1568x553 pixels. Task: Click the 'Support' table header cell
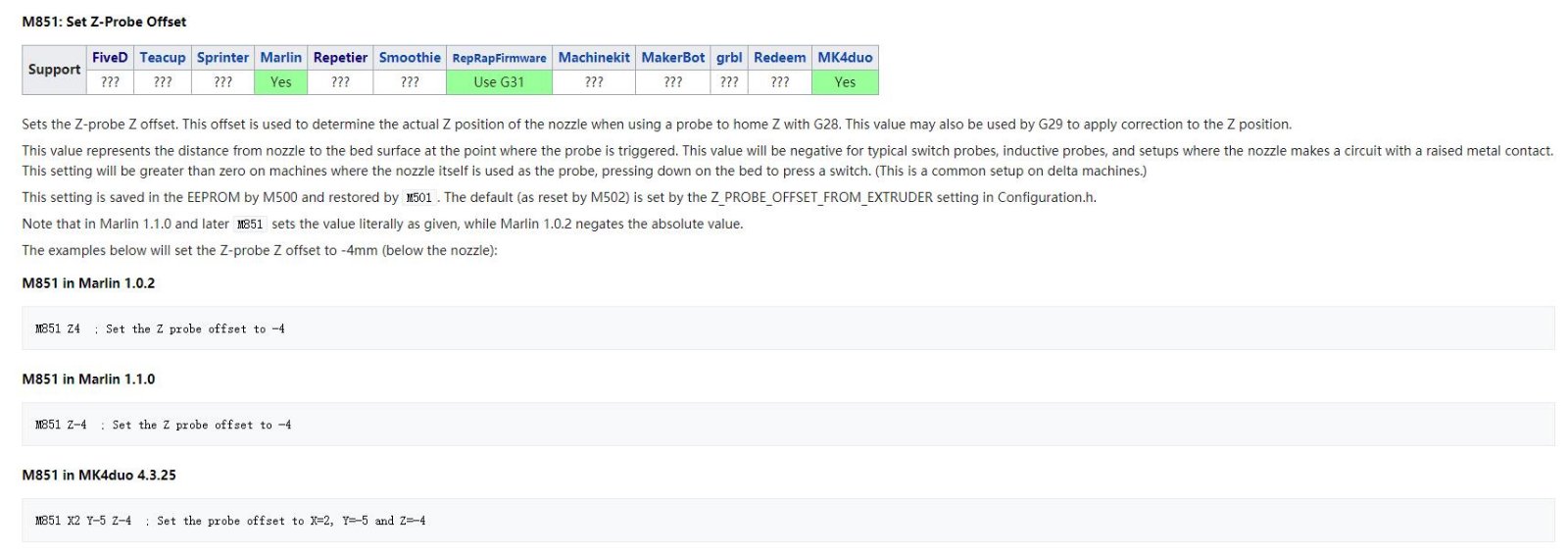click(x=55, y=70)
